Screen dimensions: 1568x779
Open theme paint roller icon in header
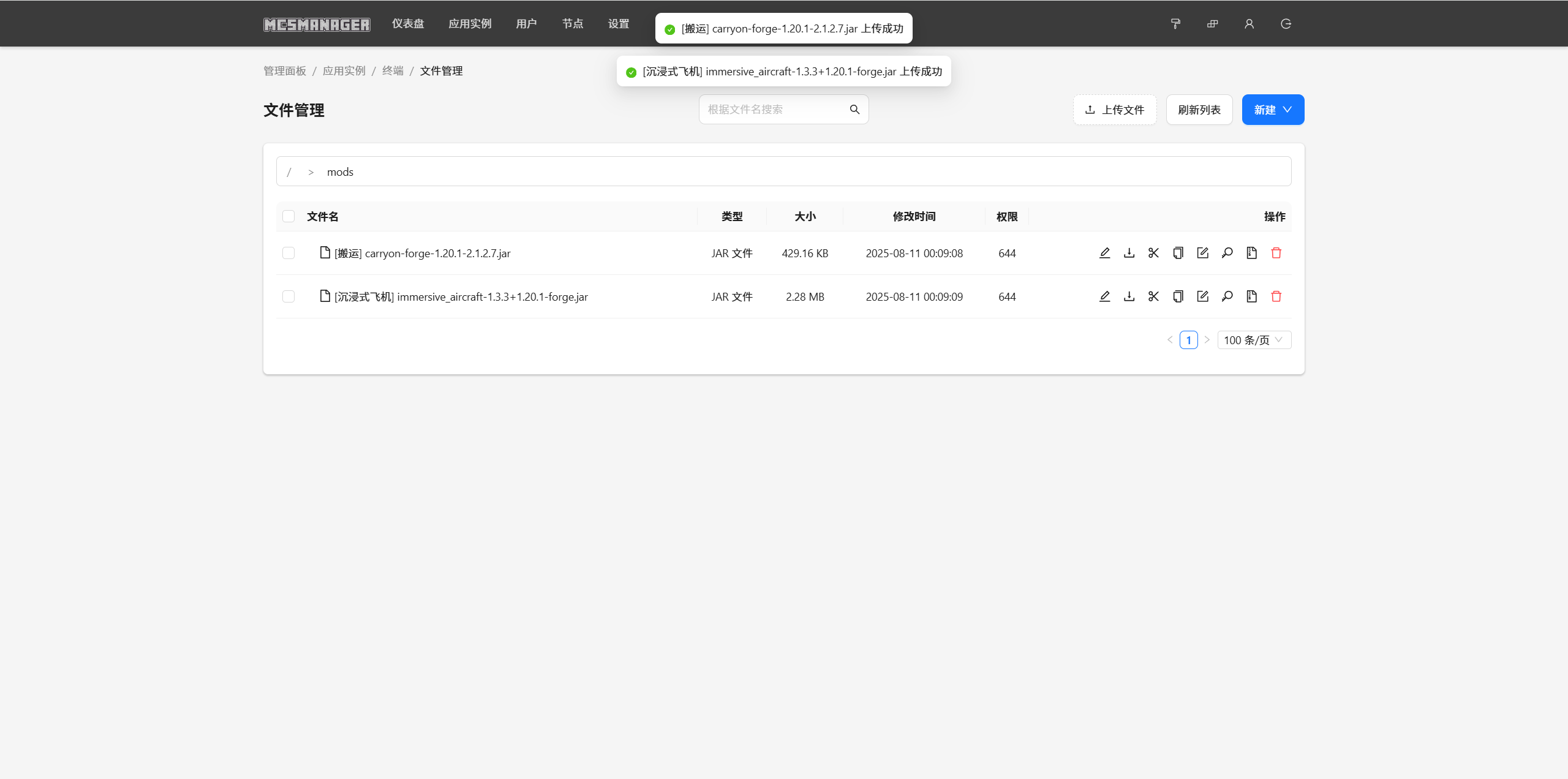[1175, 24]
